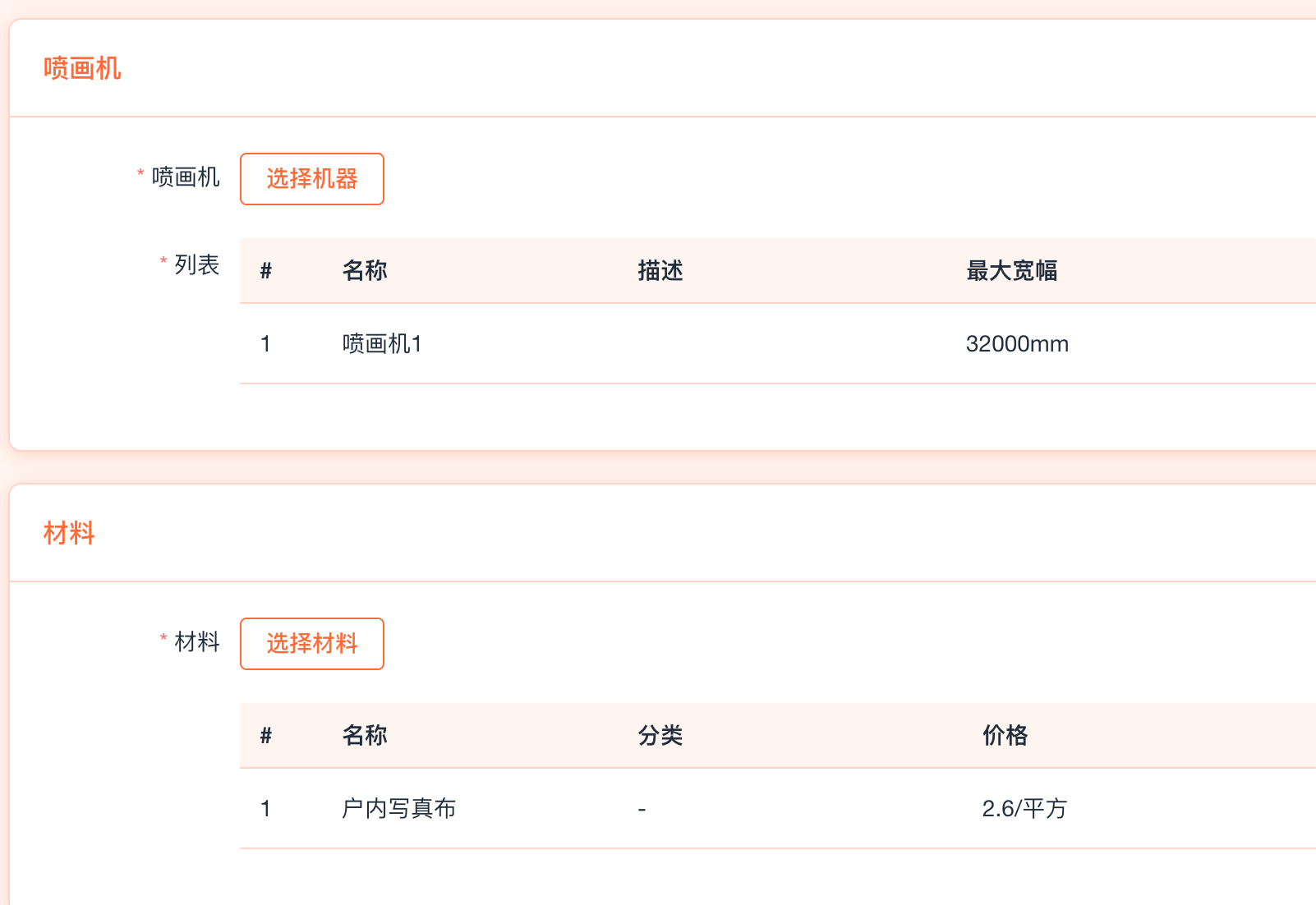Screen dimensions: 1316x905
Task: Click the 32000mm max width cell
Action: tap(1017, 344)
